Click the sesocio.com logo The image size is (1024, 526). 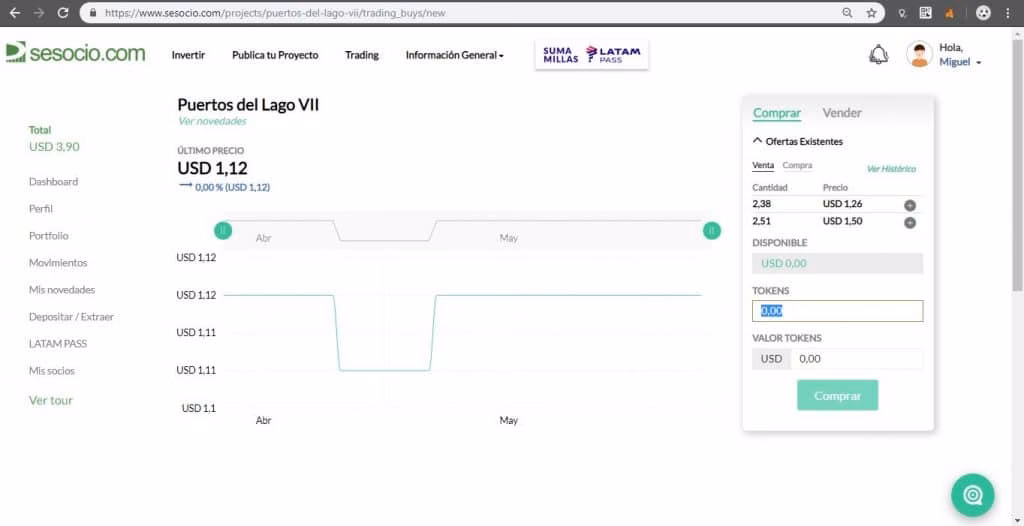pos(75,53)
